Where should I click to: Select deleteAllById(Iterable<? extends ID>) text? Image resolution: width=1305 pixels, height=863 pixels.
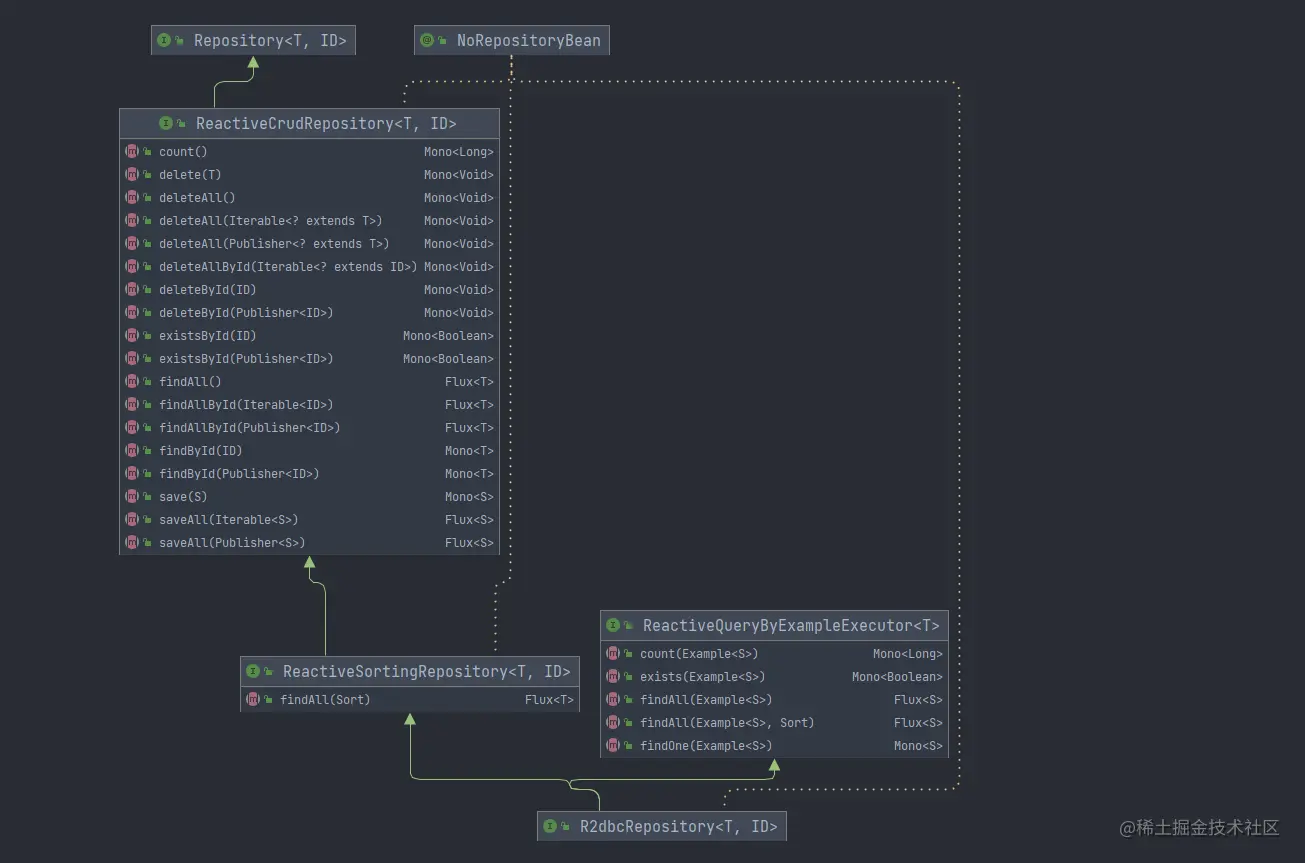click(x=288, y=267)
